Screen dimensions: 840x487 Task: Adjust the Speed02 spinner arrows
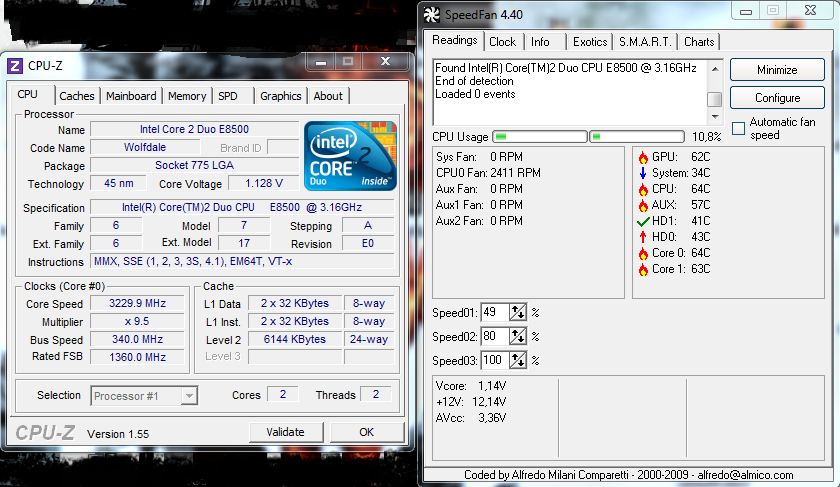(518, 336)
